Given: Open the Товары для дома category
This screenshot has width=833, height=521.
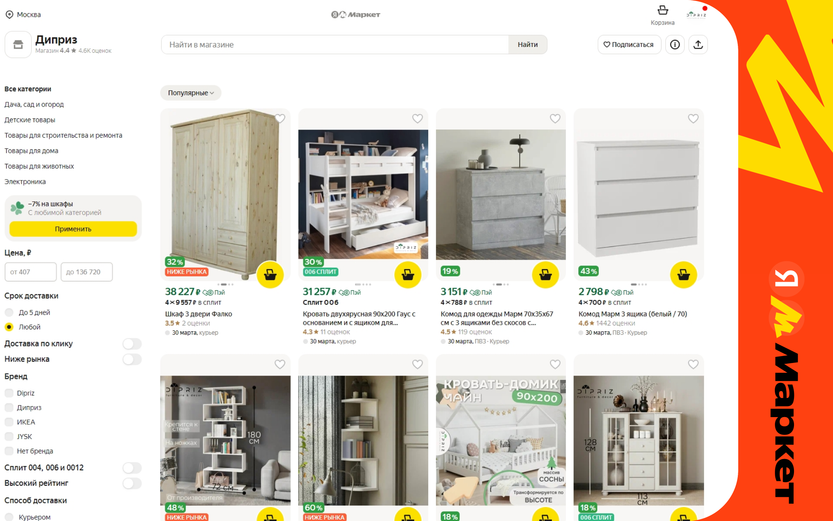Looking at the screenshot, I should (31, 151).
